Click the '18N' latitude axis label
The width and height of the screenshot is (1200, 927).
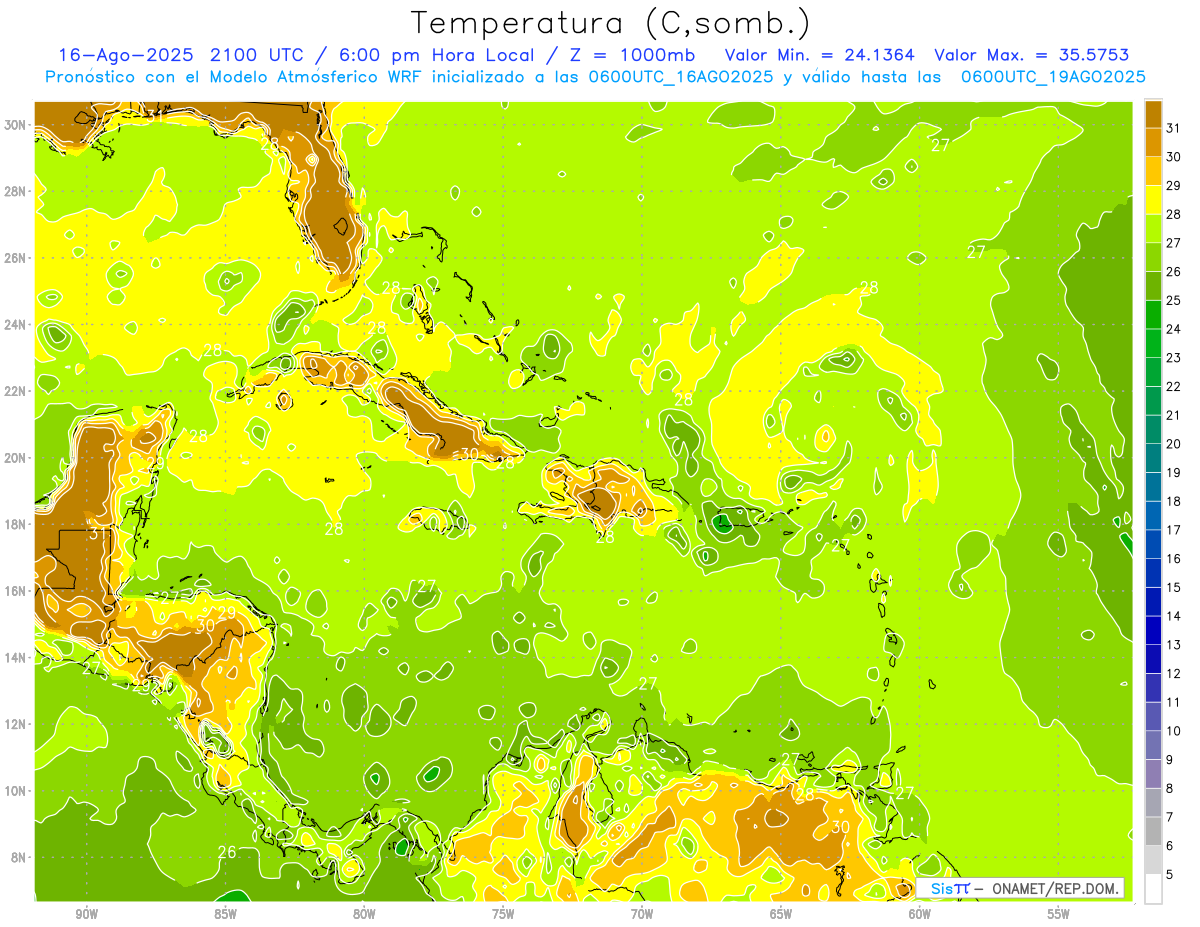tap(16, 524)
